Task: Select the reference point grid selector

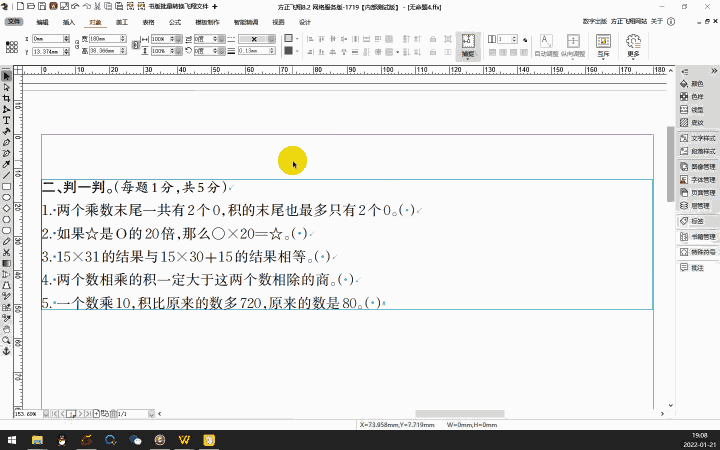Action: coord(12,46)
